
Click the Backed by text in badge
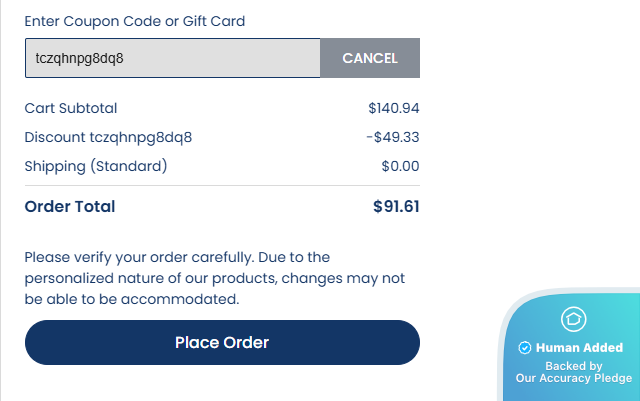573,366
